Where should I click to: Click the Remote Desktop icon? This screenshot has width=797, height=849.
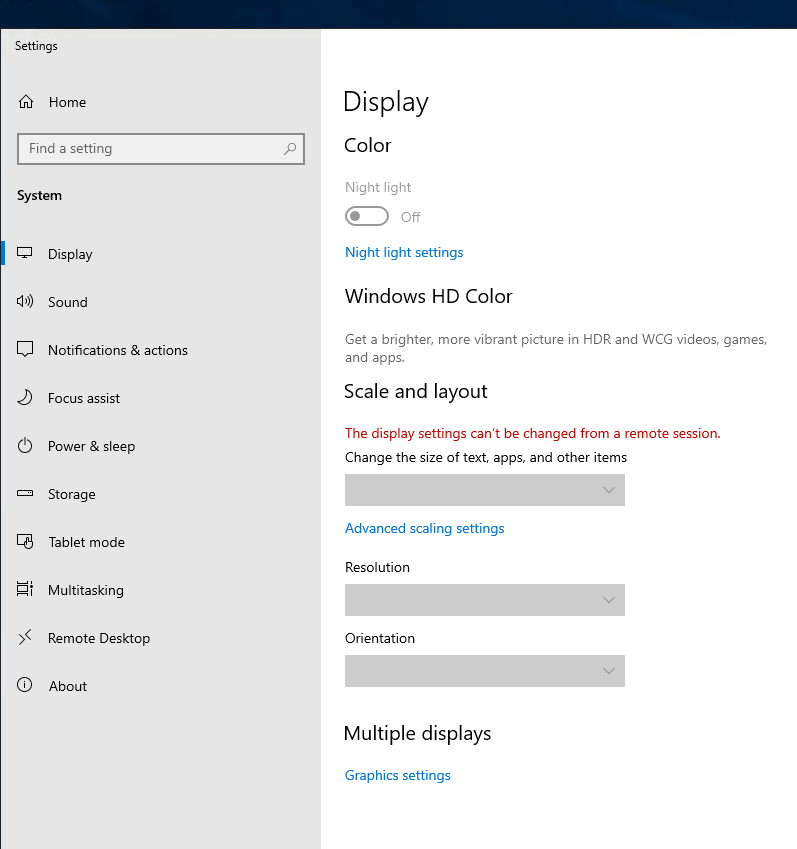point(25,637)
